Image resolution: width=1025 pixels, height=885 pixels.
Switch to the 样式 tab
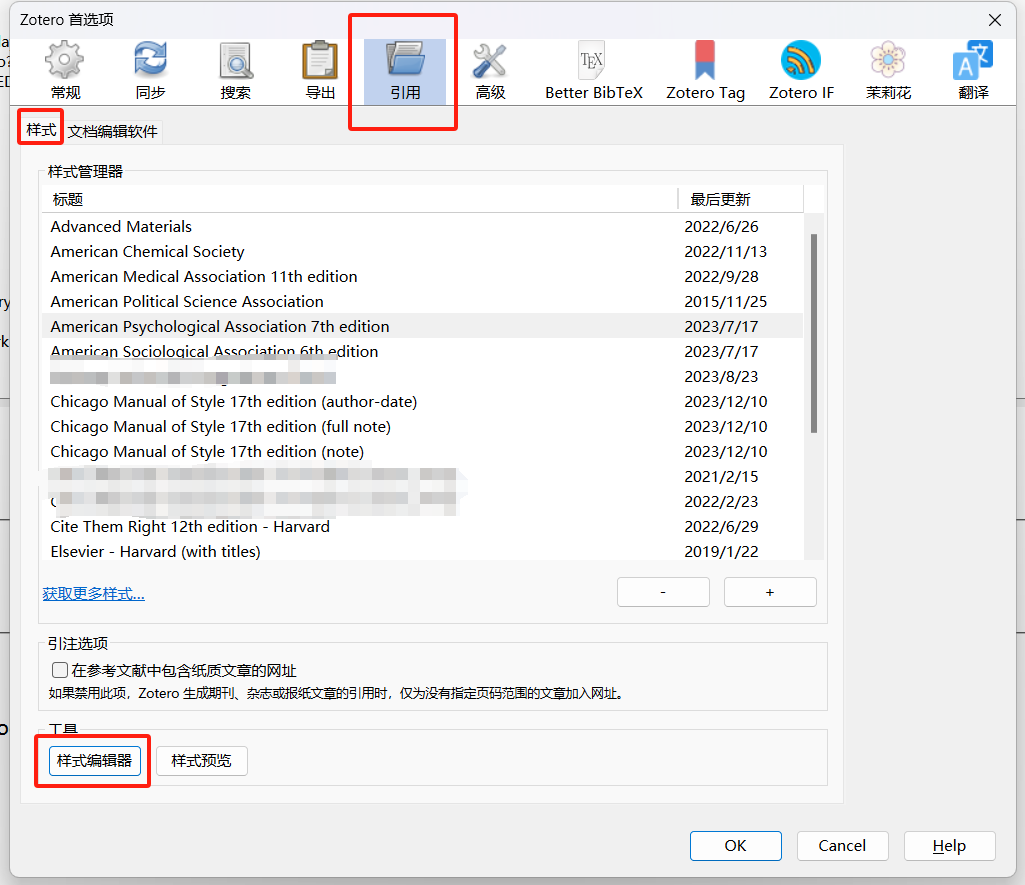click(41, 131)
